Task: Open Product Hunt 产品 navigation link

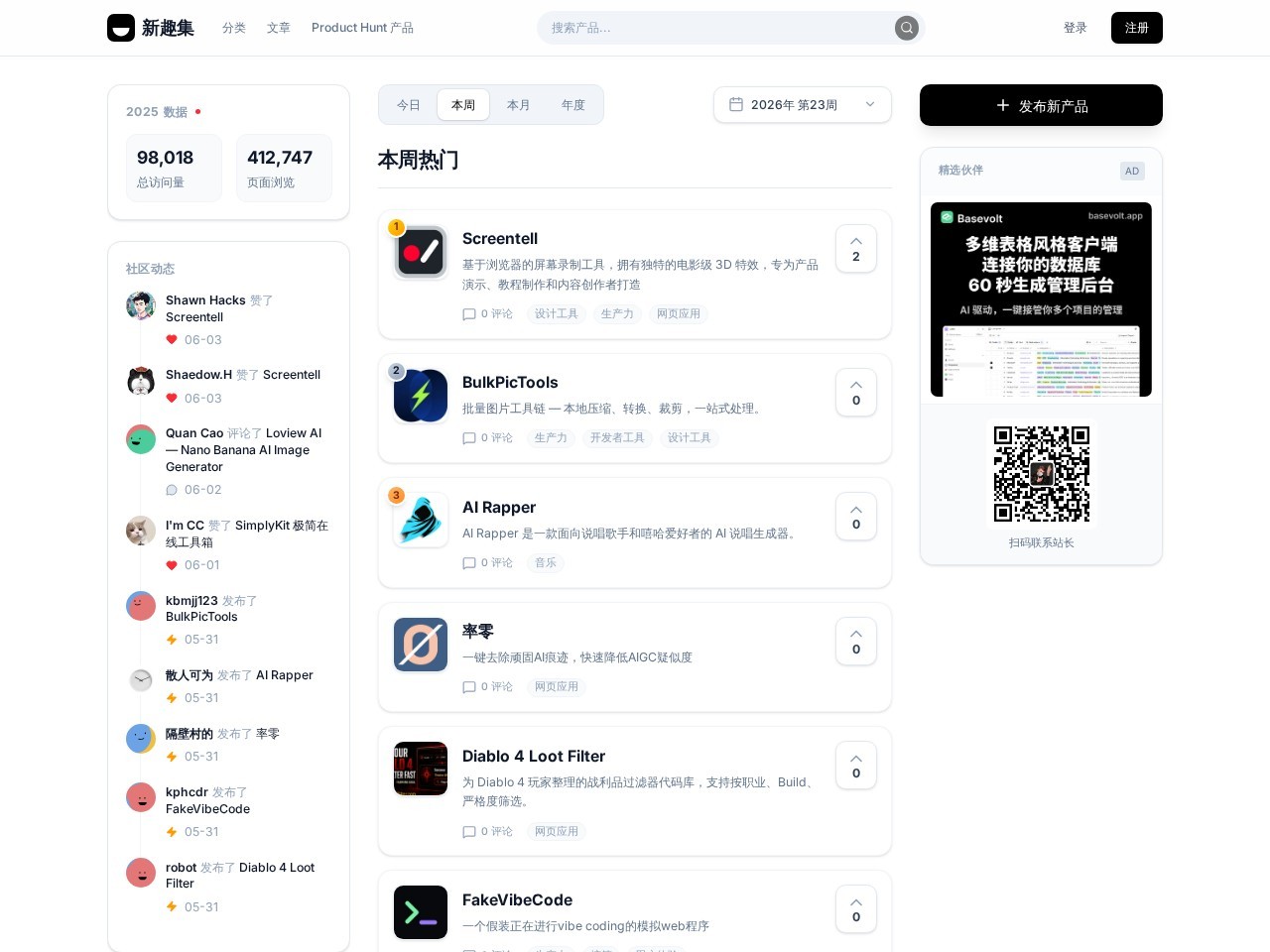Action: pos(362,28)
